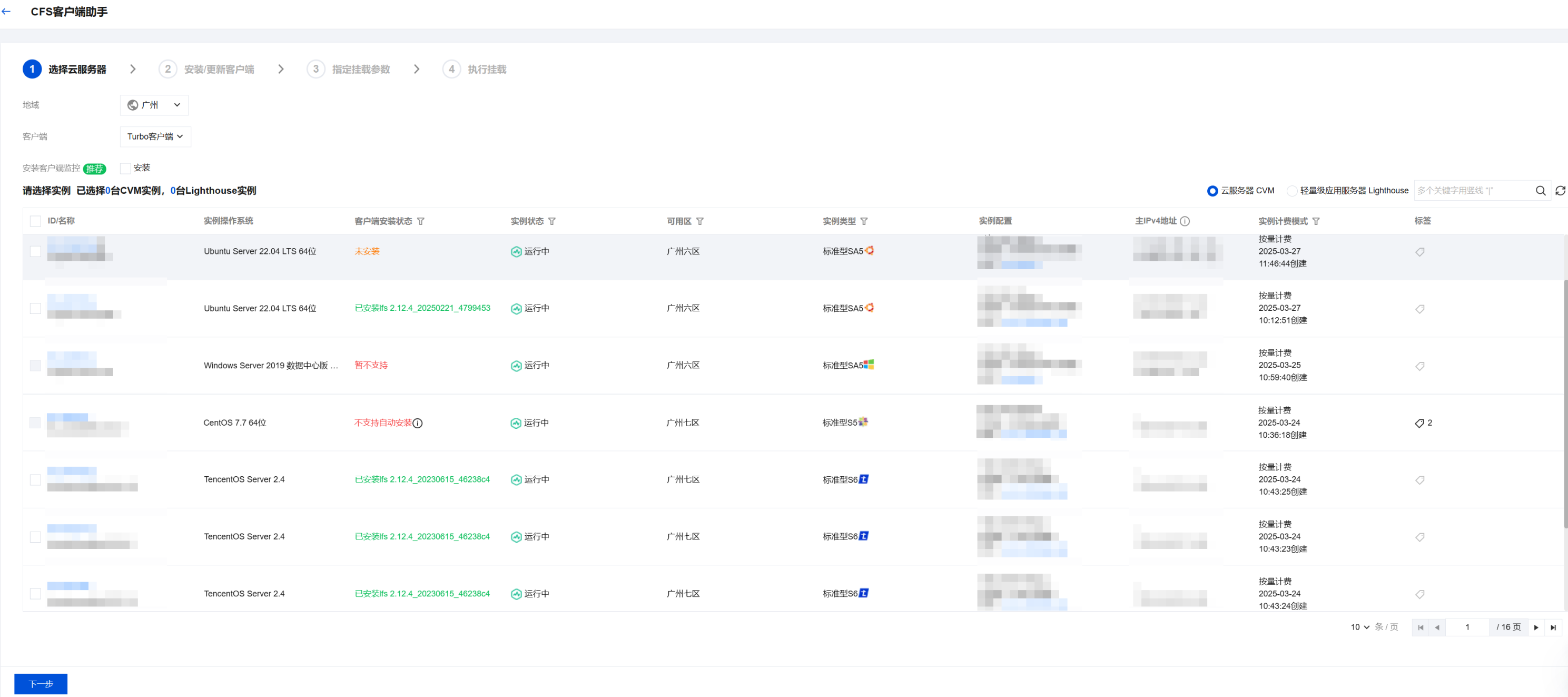Open the tag icon showing 2
This screenshot has width=1568, height=697.
[x=1419, y=423]
